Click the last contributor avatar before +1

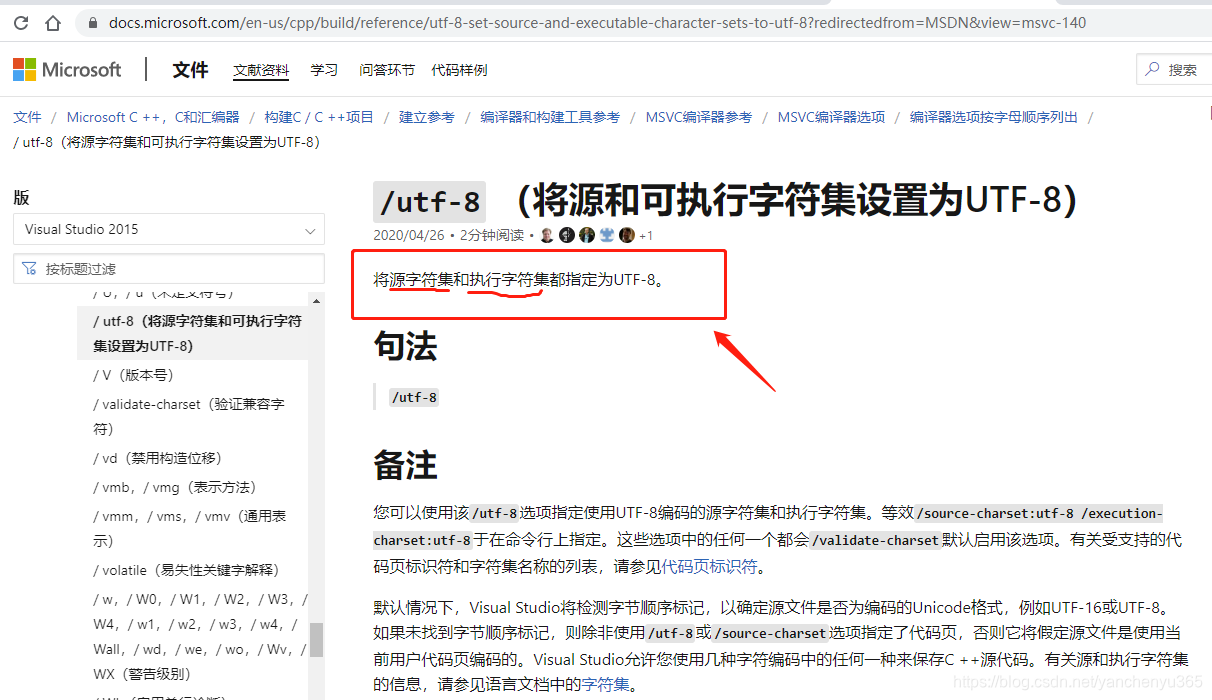[x=627, y=235]
